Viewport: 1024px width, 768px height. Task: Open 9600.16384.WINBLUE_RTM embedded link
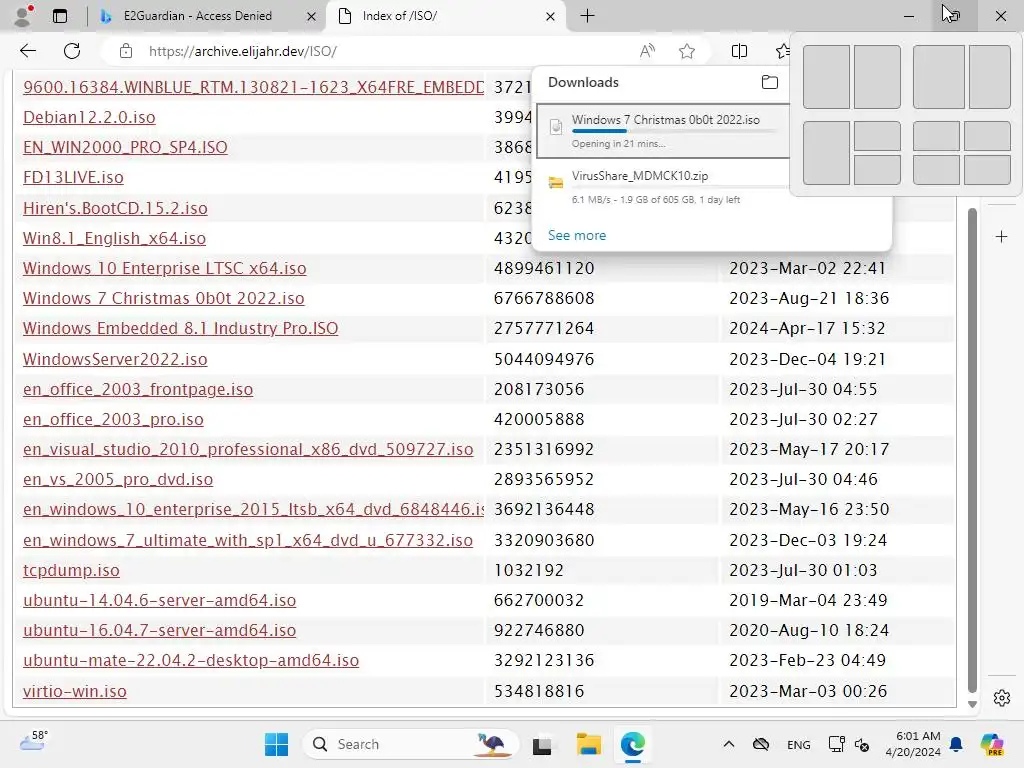click(x=253, y=87)
